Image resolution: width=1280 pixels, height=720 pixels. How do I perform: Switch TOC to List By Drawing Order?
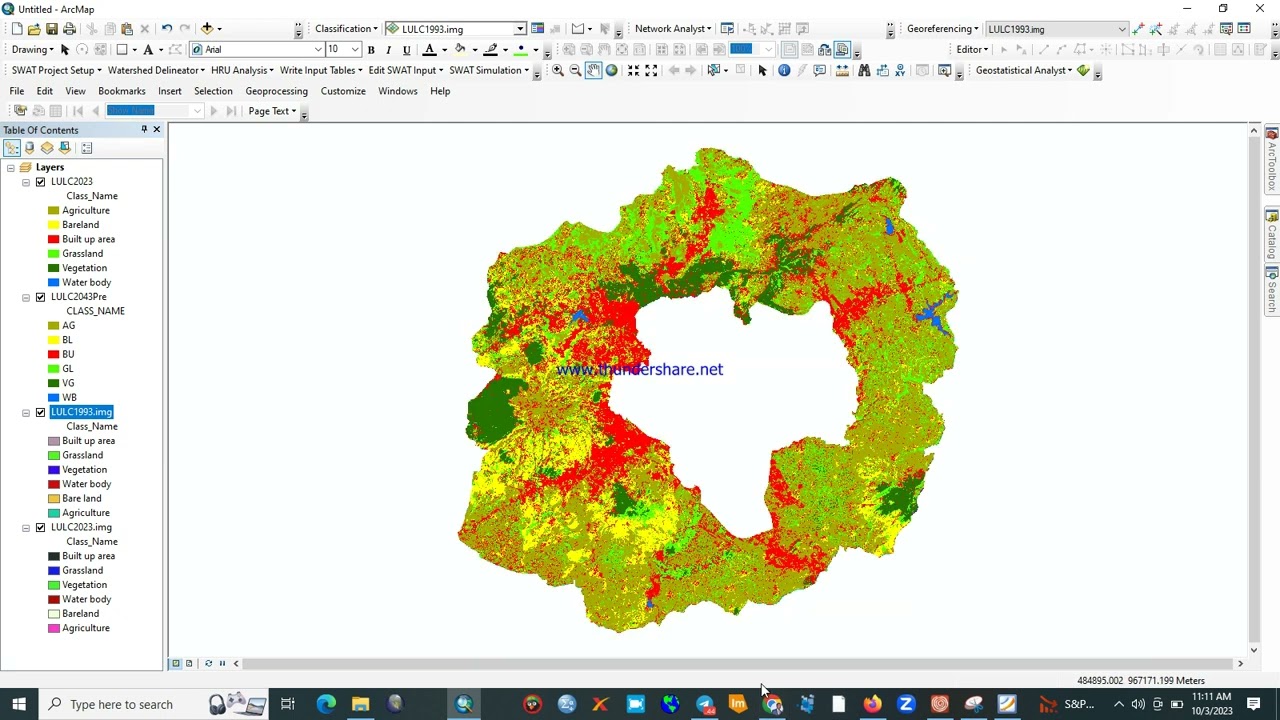pyautogui.click(x=11, y=148)
